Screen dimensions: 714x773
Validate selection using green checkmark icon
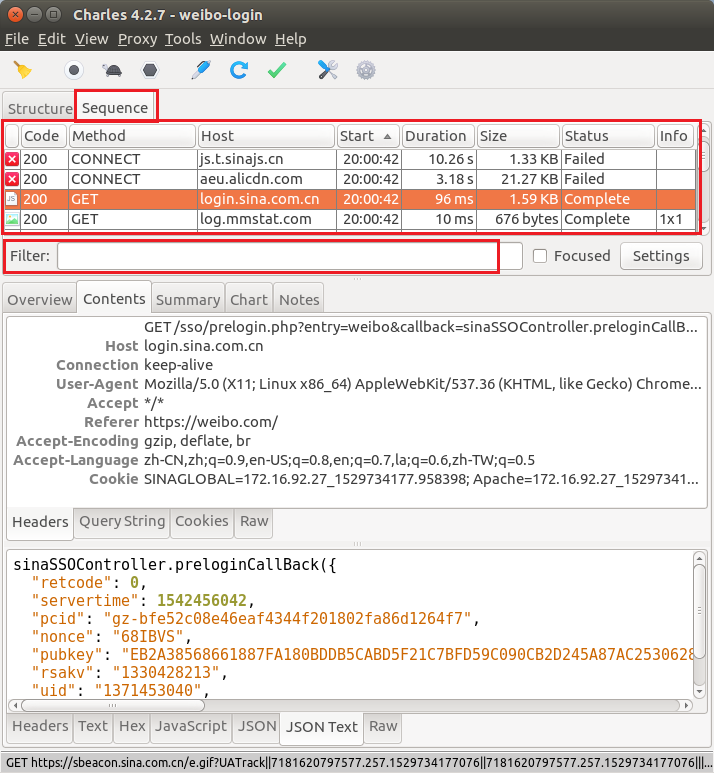[277, 70]
